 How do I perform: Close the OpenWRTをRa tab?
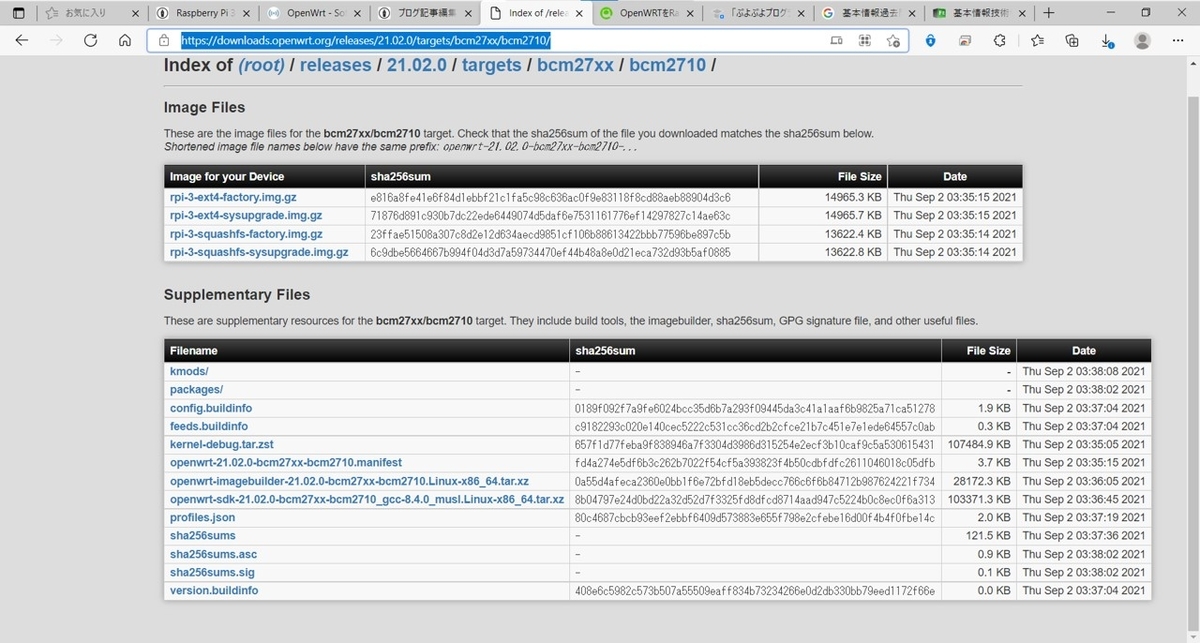(690, 14)
